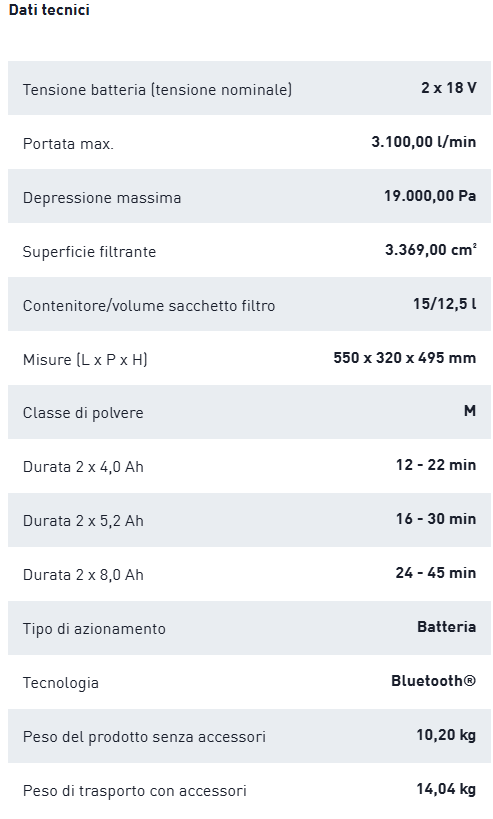Click the 3.369,00 cm² value
This screenshot has width=493, height=819.
point(430,250)
